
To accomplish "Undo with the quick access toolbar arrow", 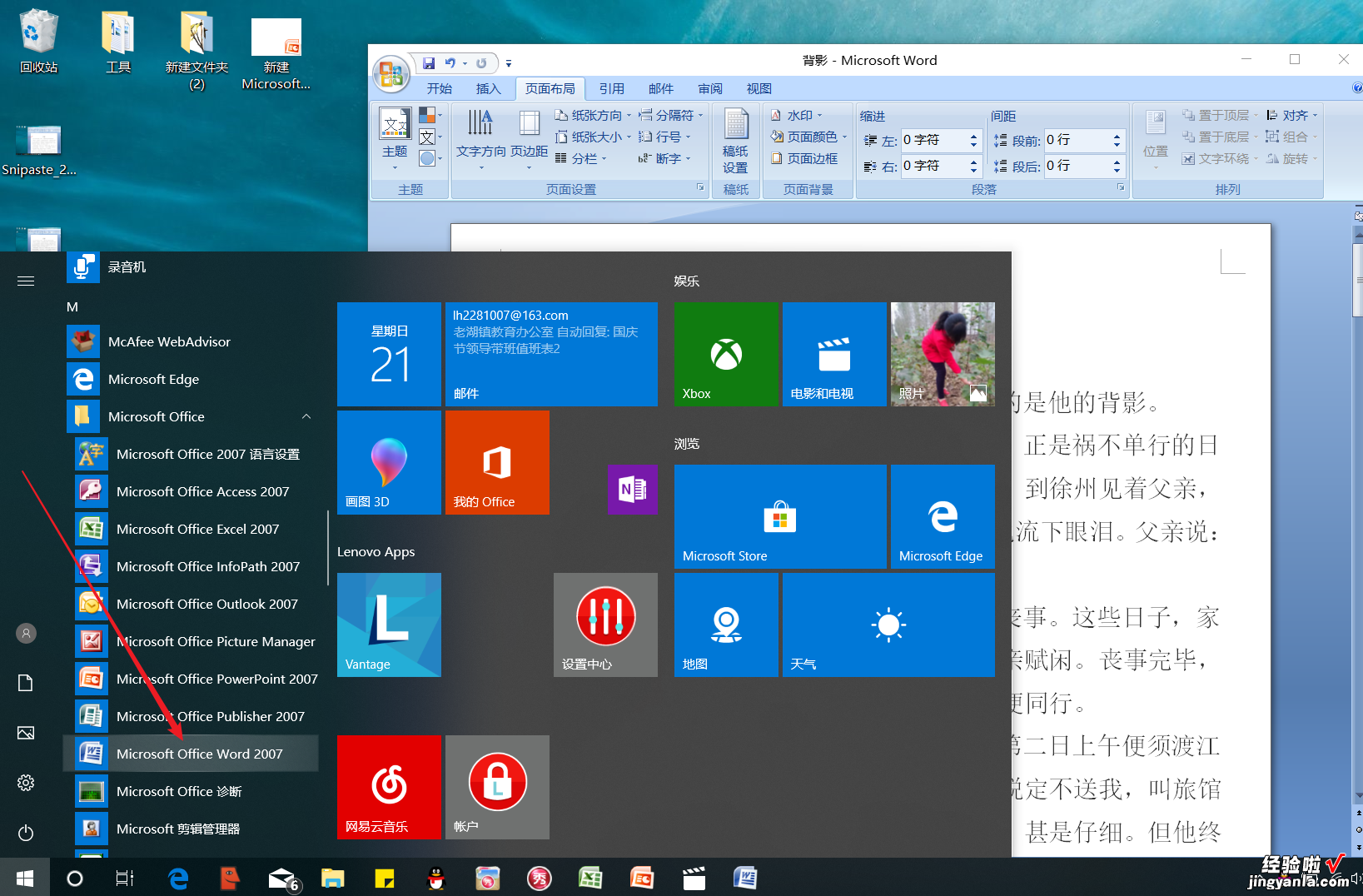I will (x=450, y=62).
